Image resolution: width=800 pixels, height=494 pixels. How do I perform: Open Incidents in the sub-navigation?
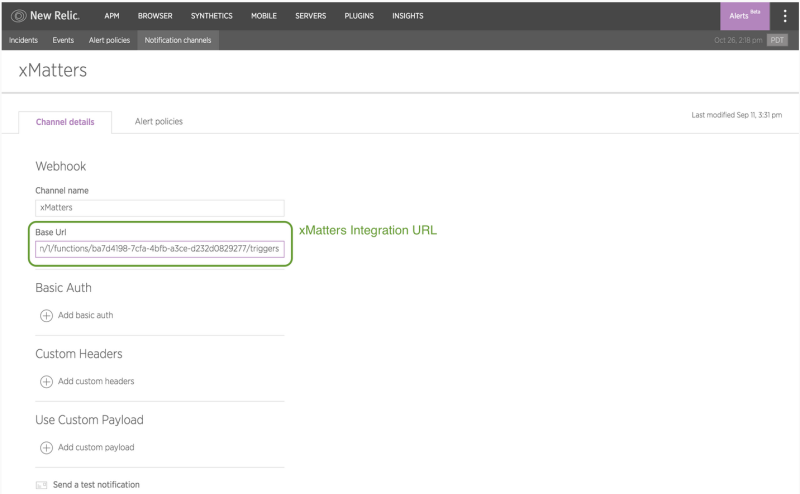tap(22, 40)
